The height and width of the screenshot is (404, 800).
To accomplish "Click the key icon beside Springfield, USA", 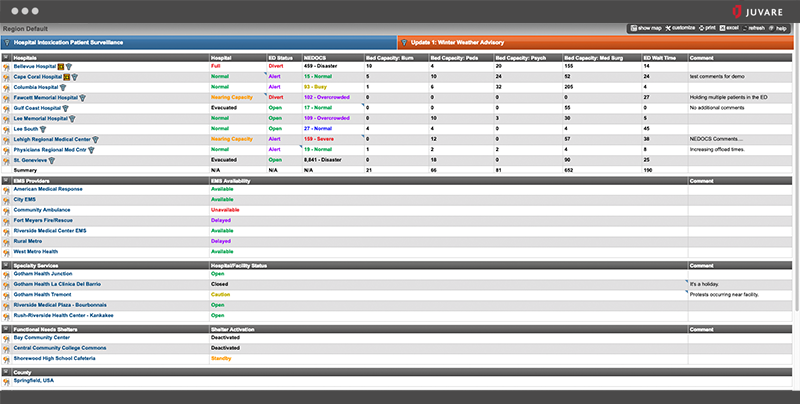I will coord(6,381).
